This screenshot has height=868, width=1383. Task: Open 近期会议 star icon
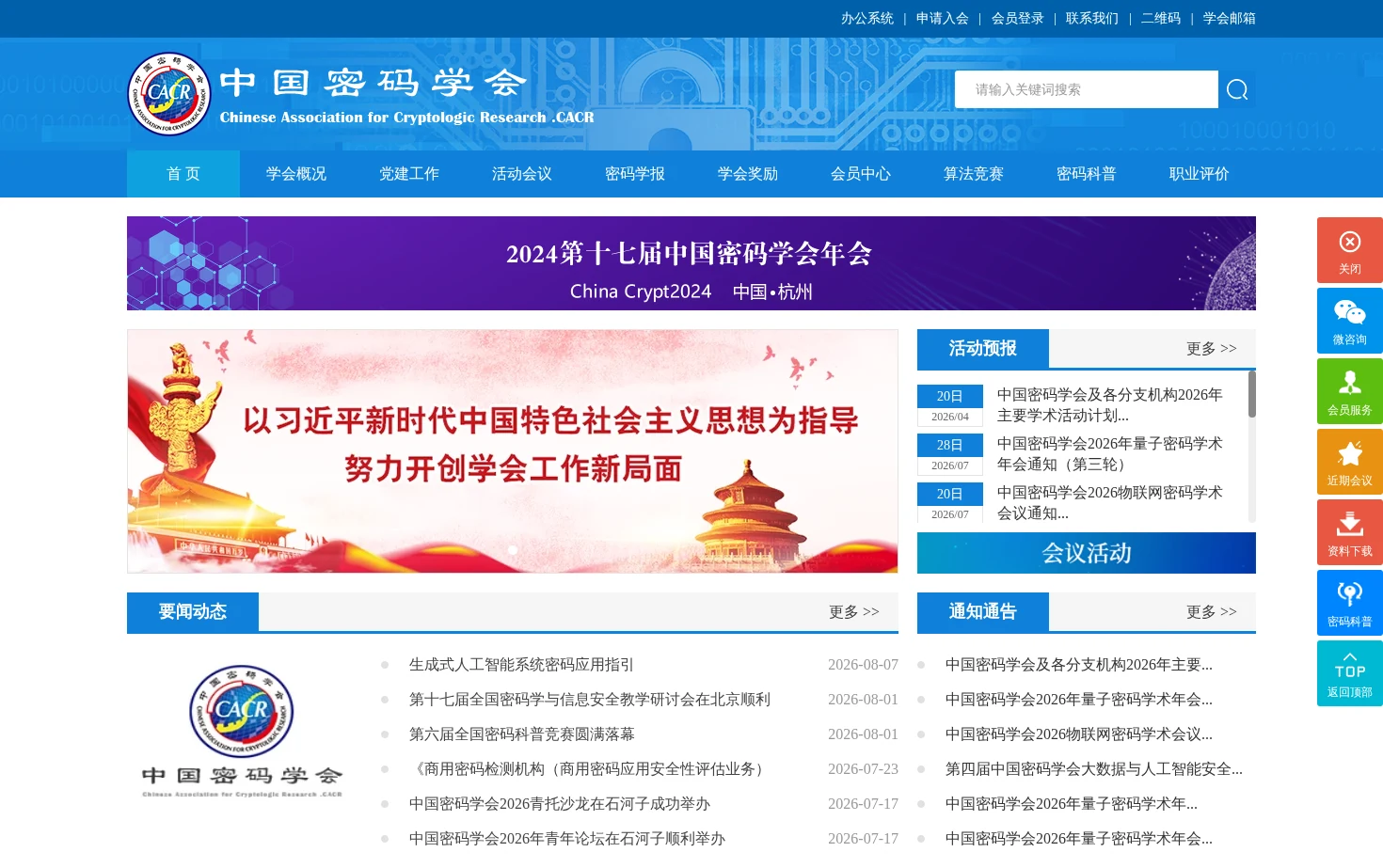1350,462
